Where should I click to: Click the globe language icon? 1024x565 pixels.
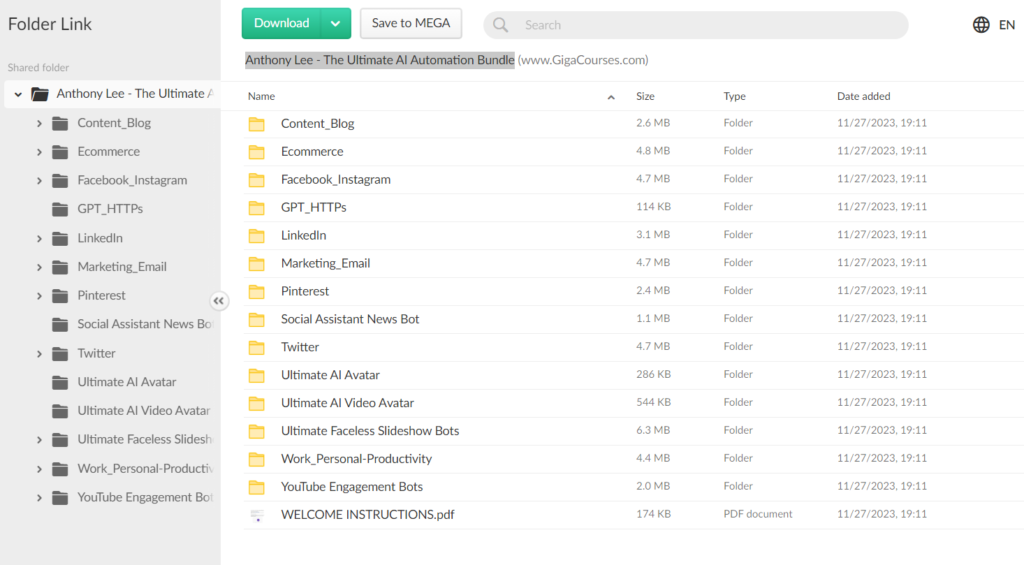coord(981,25)
